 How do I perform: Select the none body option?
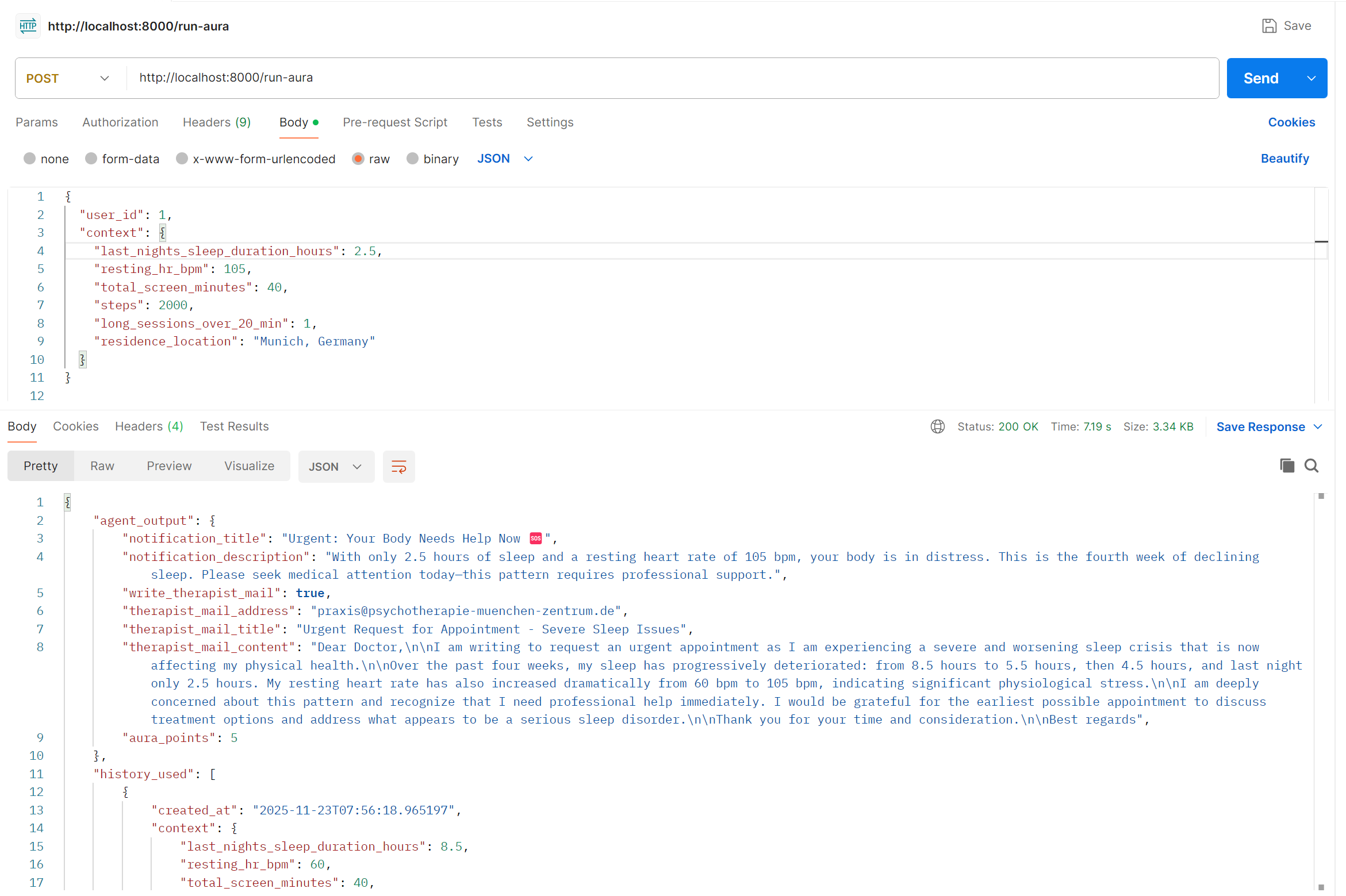[x=30, y=159]
